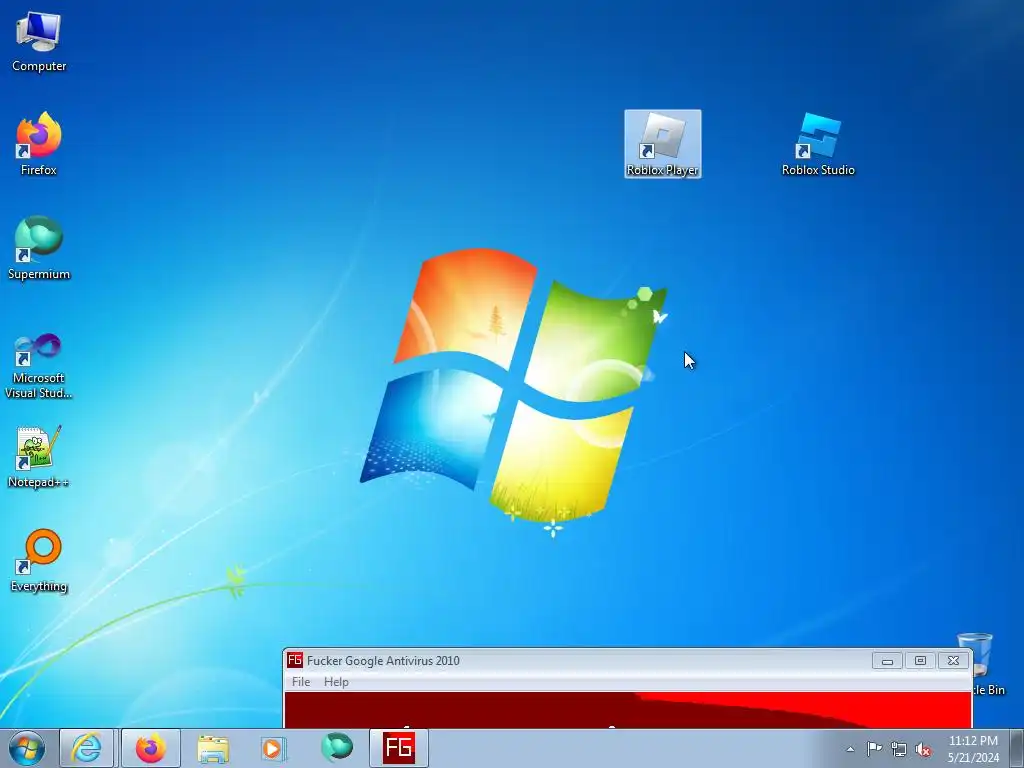Select the Roblox Studio shortcut
Viewport: 1024px width, 768px height.
click(x=818, y=144)
